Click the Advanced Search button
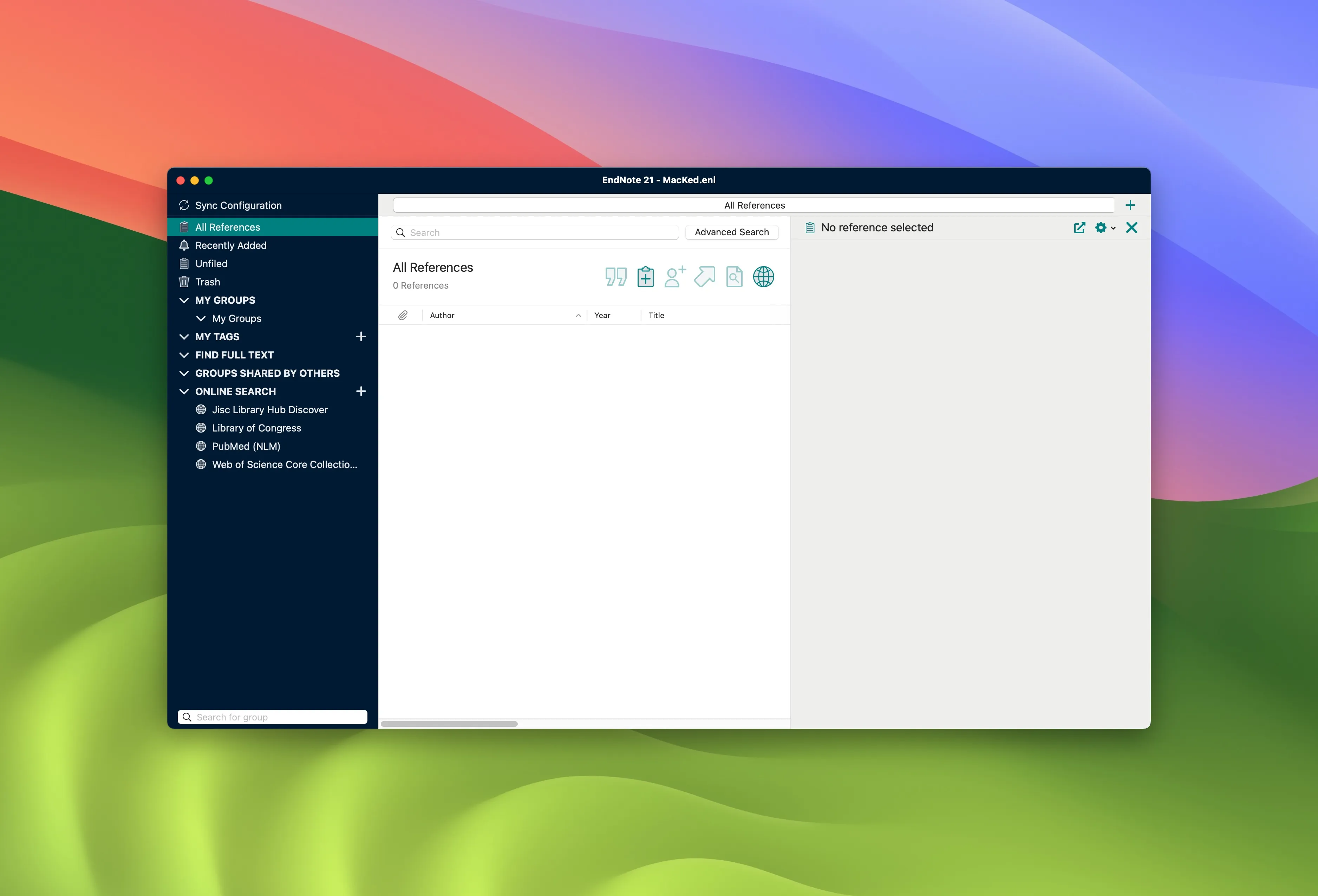Screen dimensions: 1318x896 point(732,232)
